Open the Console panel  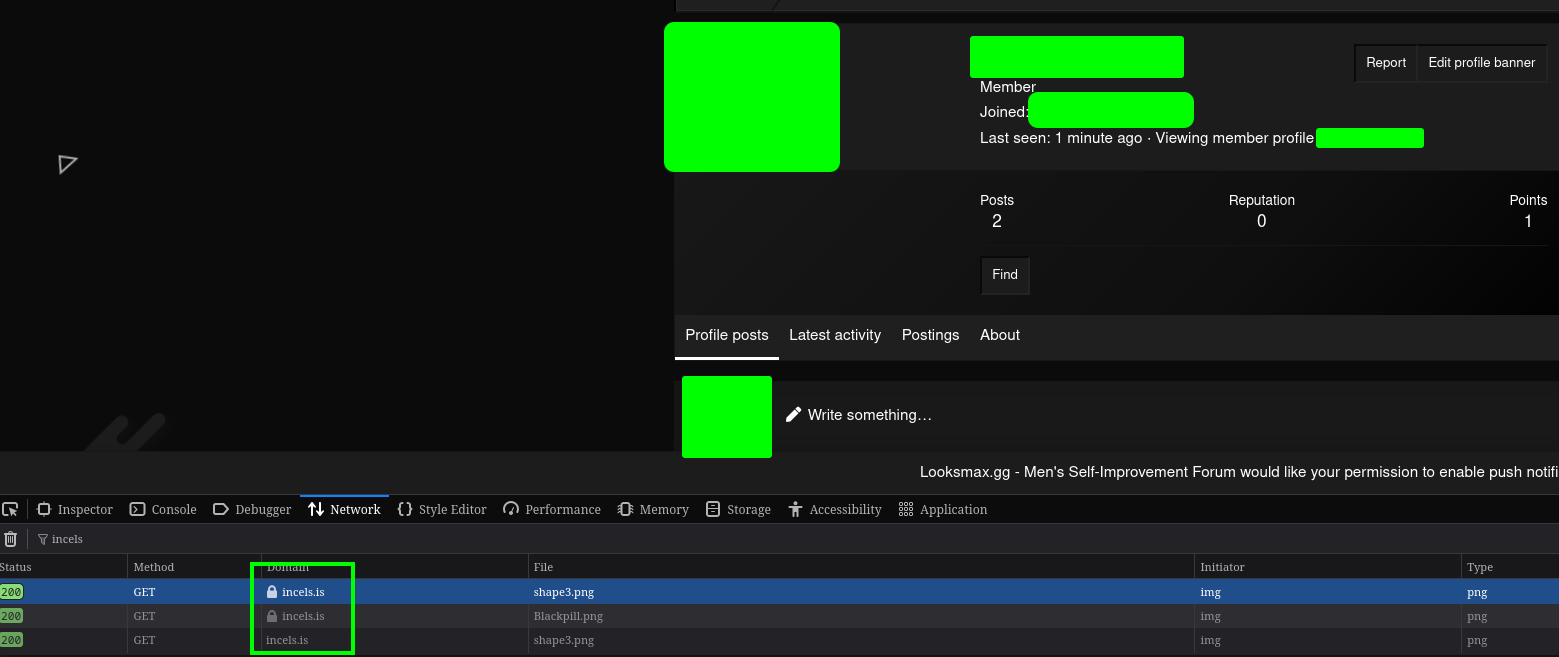pos(162,509)
